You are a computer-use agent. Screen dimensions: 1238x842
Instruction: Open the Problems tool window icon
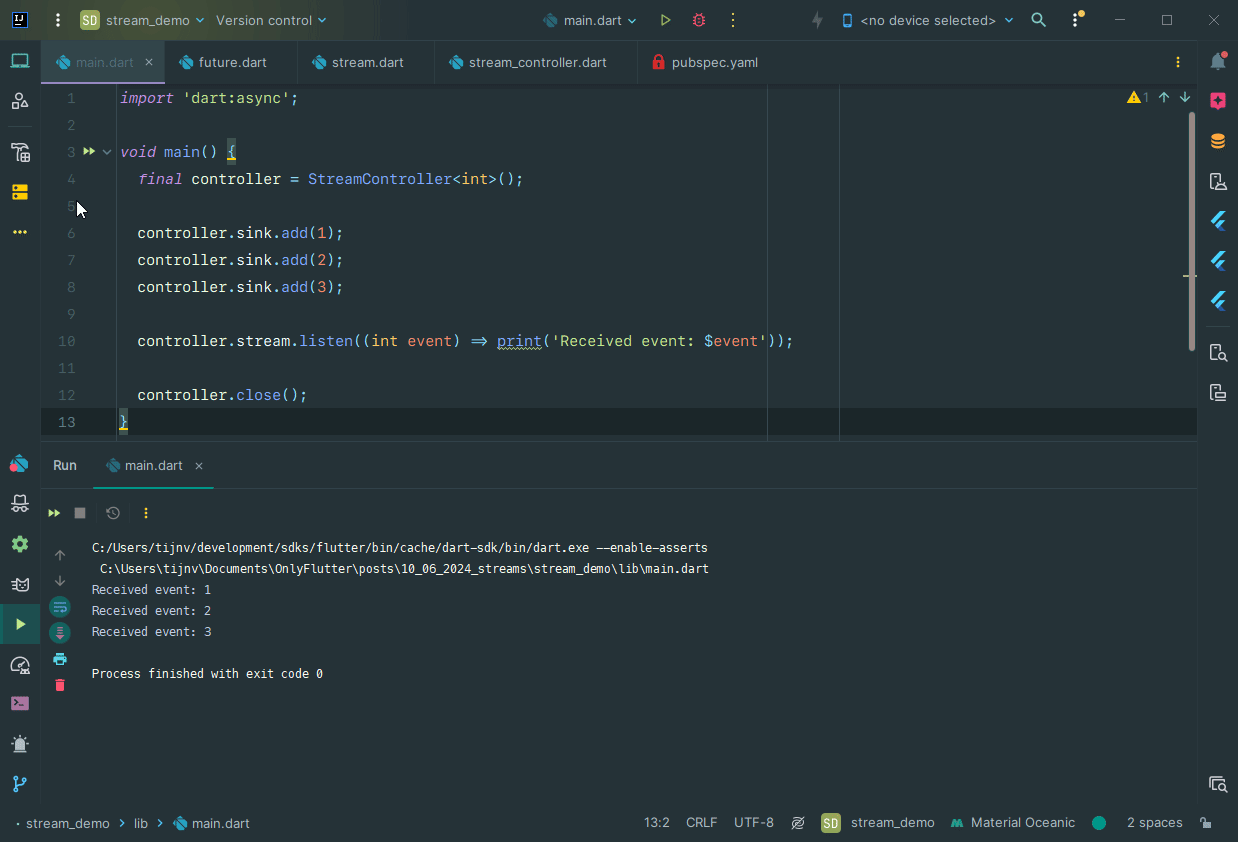pos(19,743)
